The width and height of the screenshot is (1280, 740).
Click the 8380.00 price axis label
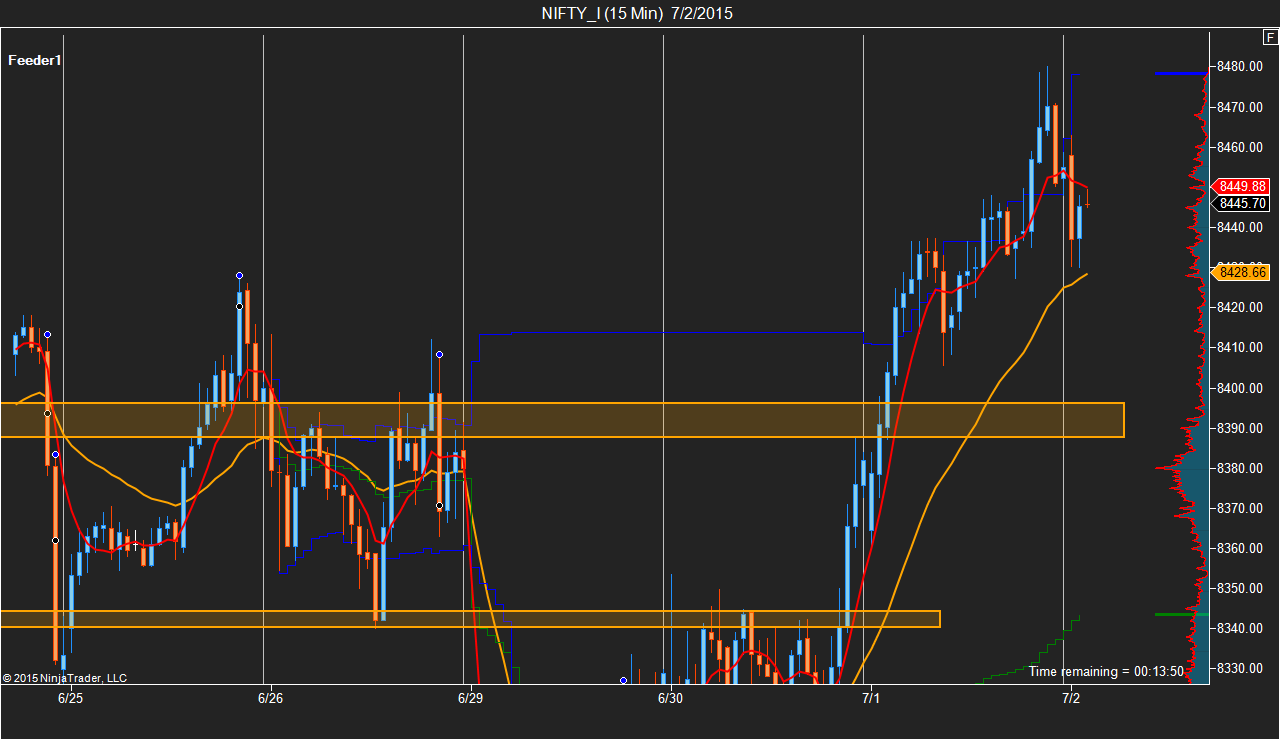[x=1238, y=468]
